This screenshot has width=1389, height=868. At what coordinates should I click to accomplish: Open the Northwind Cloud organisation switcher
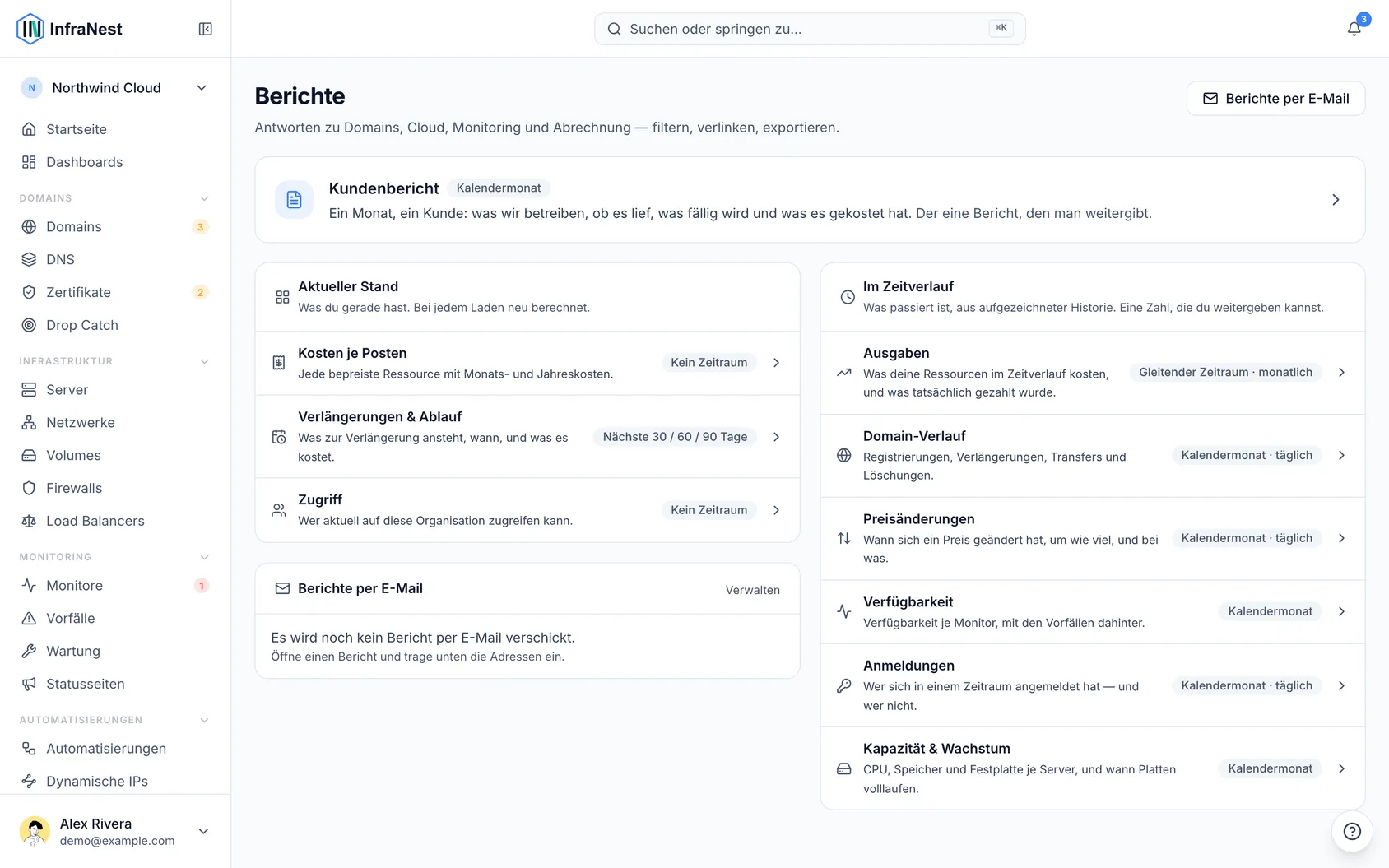pyautogui.click(x=115, y=88)
